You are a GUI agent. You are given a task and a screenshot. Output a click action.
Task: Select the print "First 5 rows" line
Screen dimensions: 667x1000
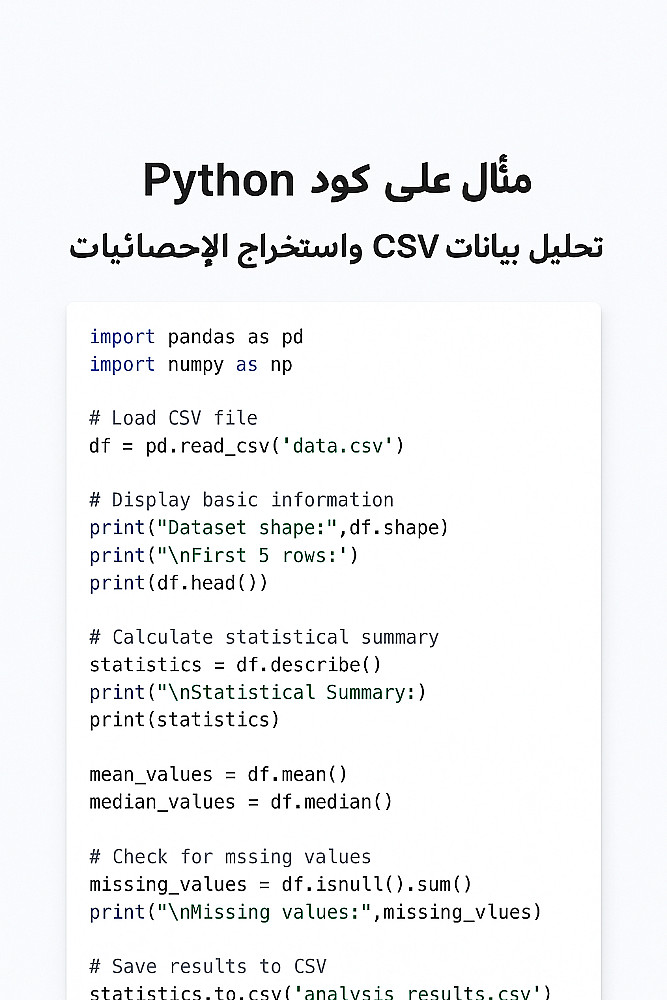tap(223, 555)
